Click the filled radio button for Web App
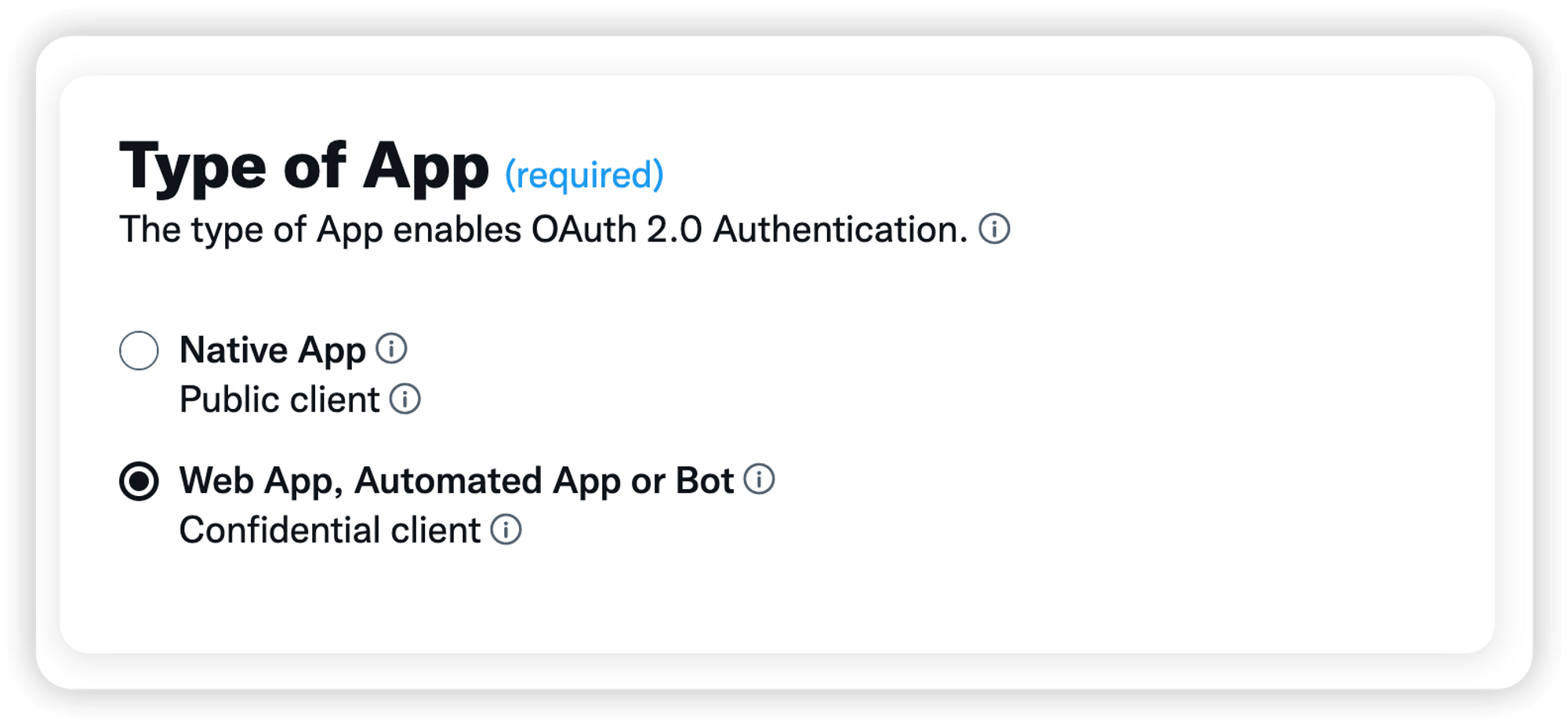The height and width of the screenshot is (724, 1568). tap(138, 482)
